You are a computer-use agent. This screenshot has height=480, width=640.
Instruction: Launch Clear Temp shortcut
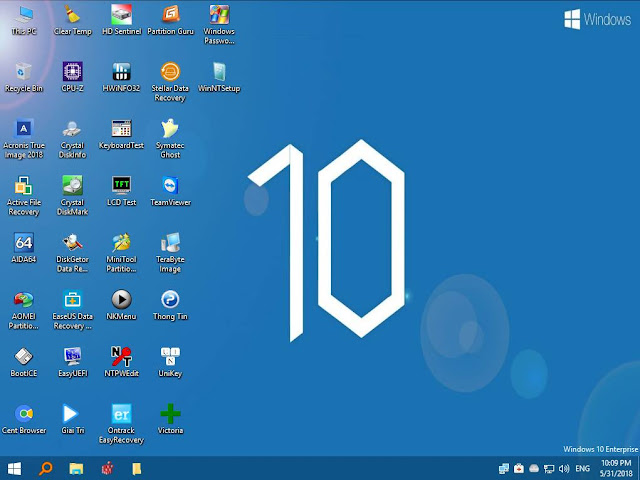pyautogui.click(x=73, y=20)
